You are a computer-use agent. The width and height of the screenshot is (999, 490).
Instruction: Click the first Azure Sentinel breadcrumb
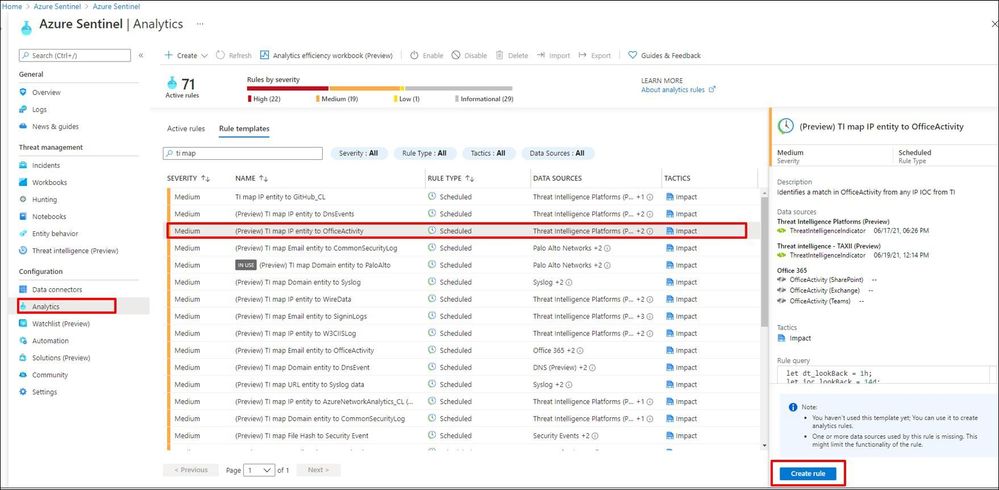[55, 6]
